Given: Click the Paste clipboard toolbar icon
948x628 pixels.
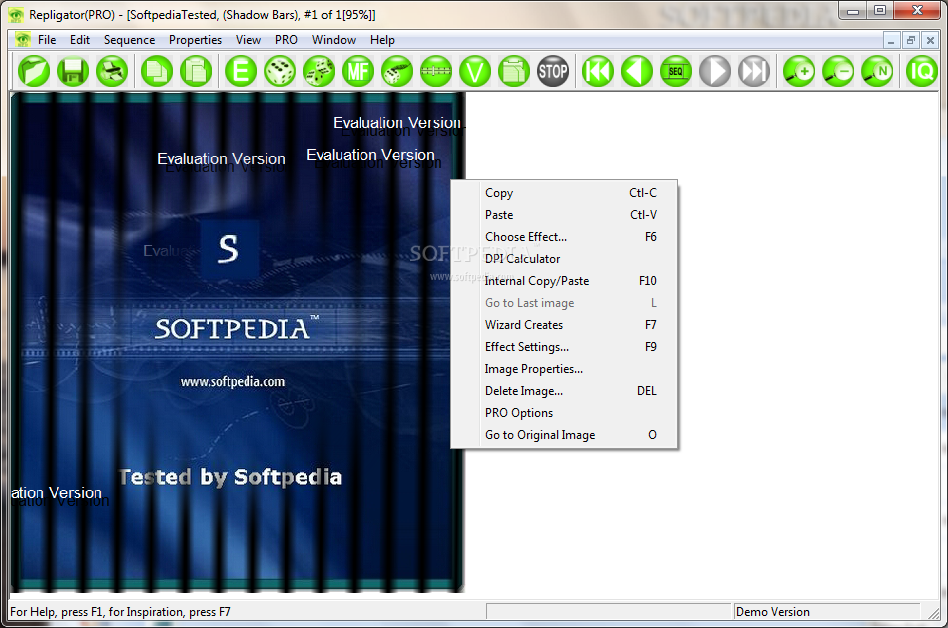Looking at the screenshot, I should (x=196, y=71).
